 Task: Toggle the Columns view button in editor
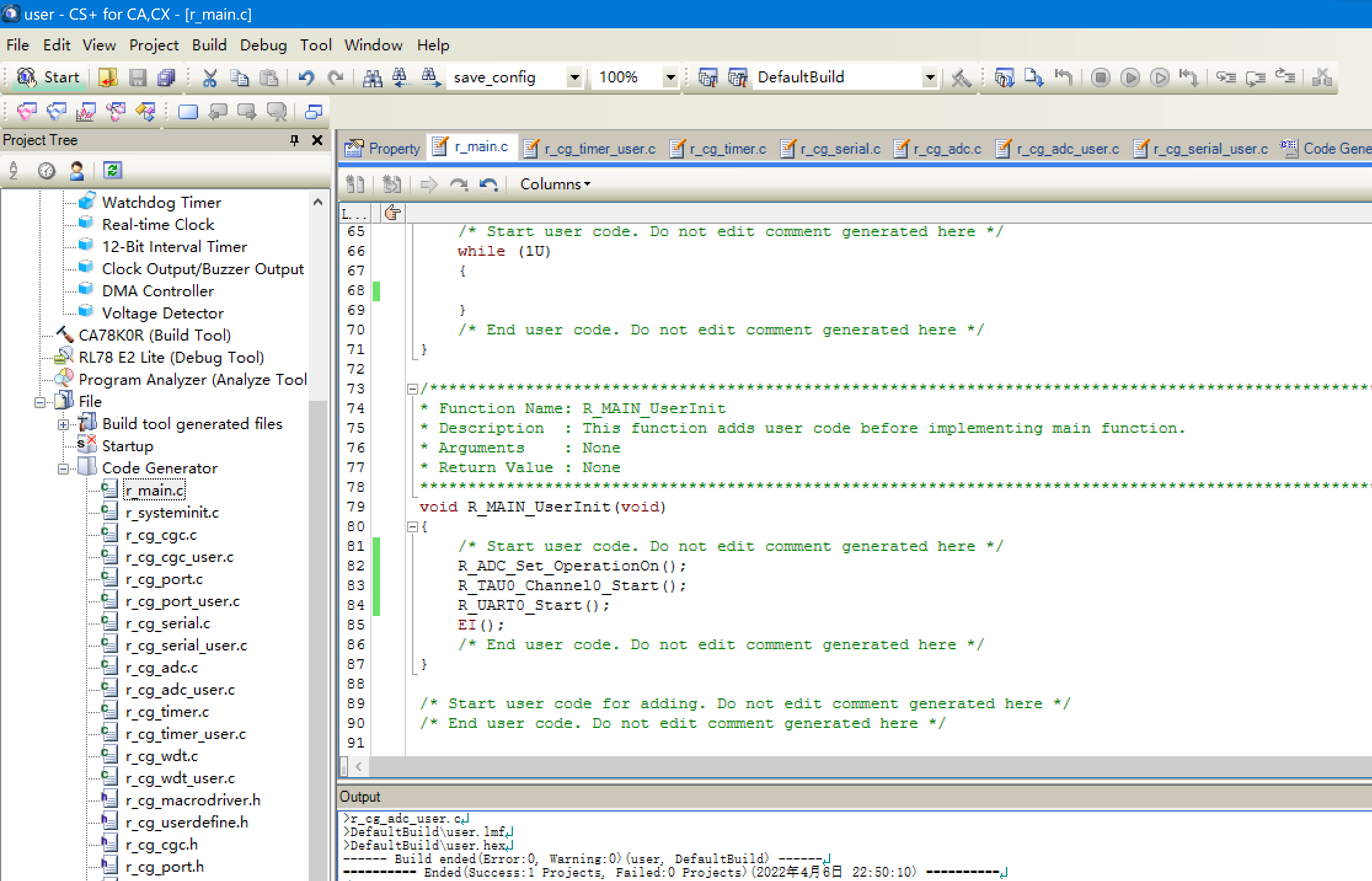[555, 183]
